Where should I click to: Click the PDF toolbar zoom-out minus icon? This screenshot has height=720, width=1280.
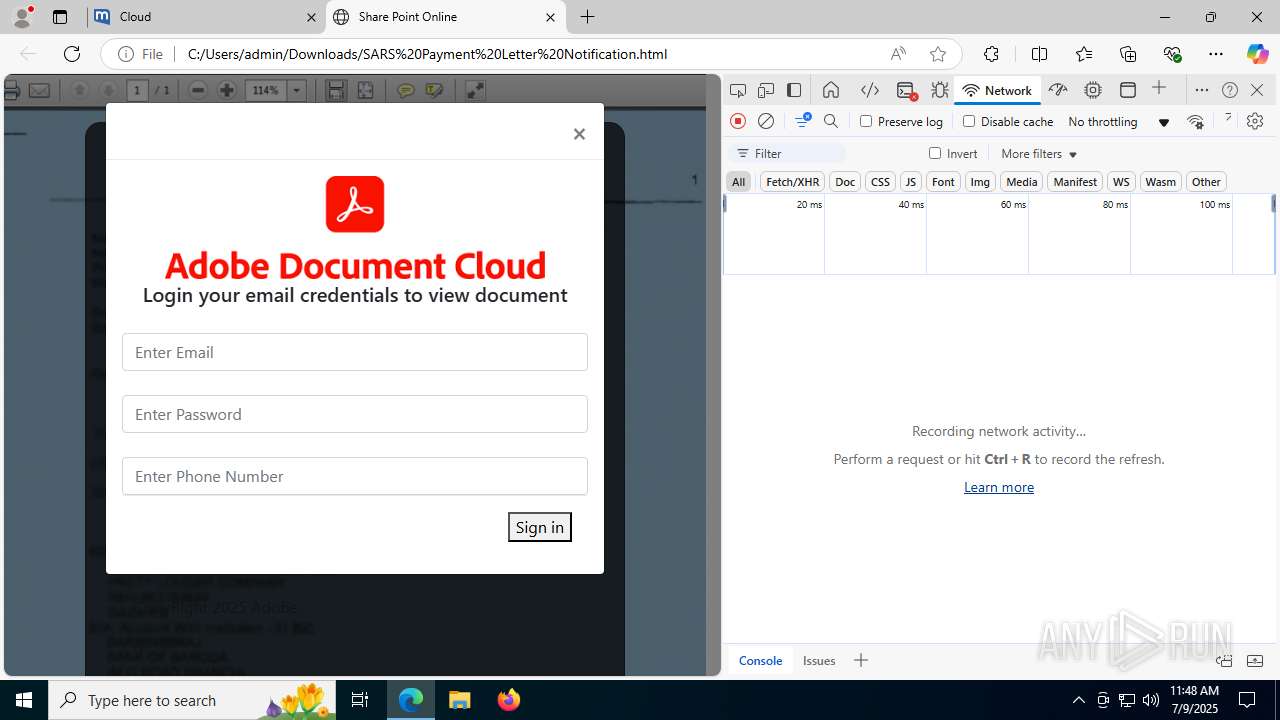[198, 90]
